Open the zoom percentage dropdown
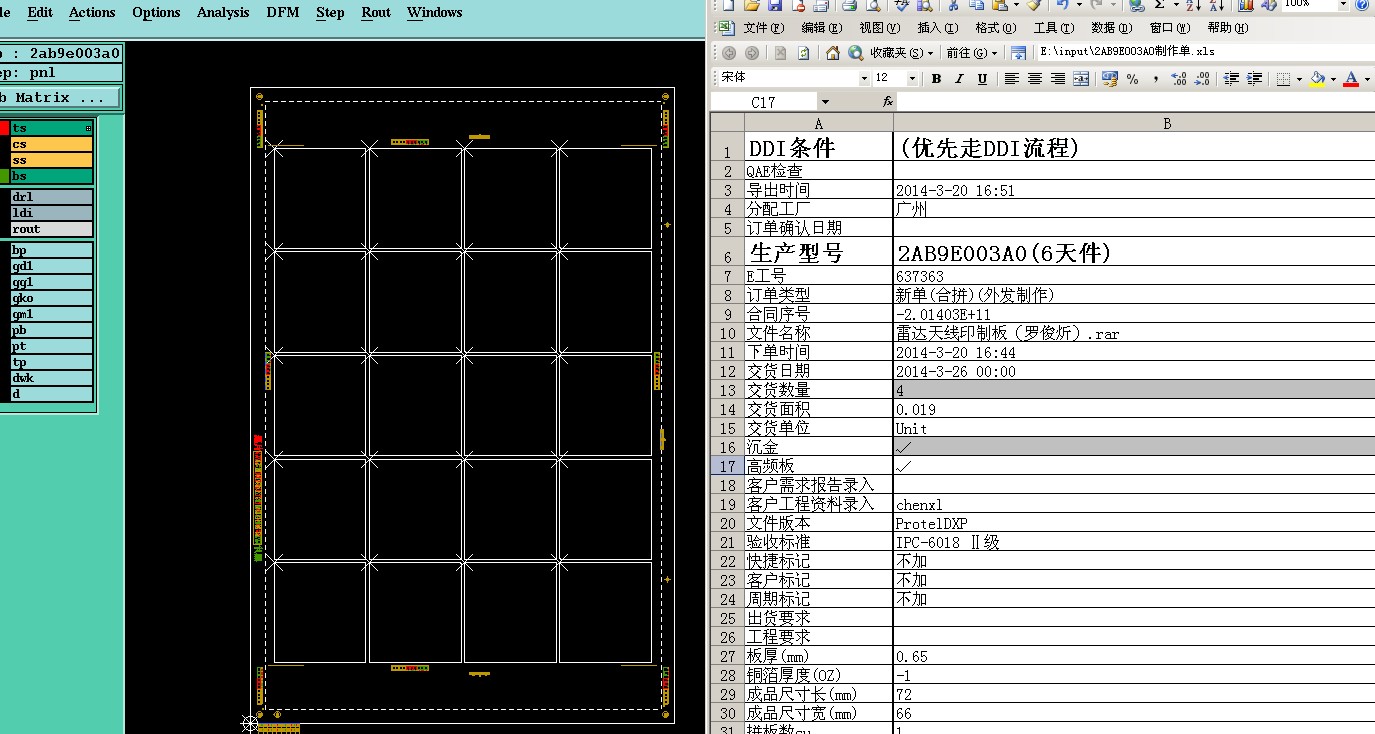The height and width of the screenshot is (734, 1375). (1342, 5)
